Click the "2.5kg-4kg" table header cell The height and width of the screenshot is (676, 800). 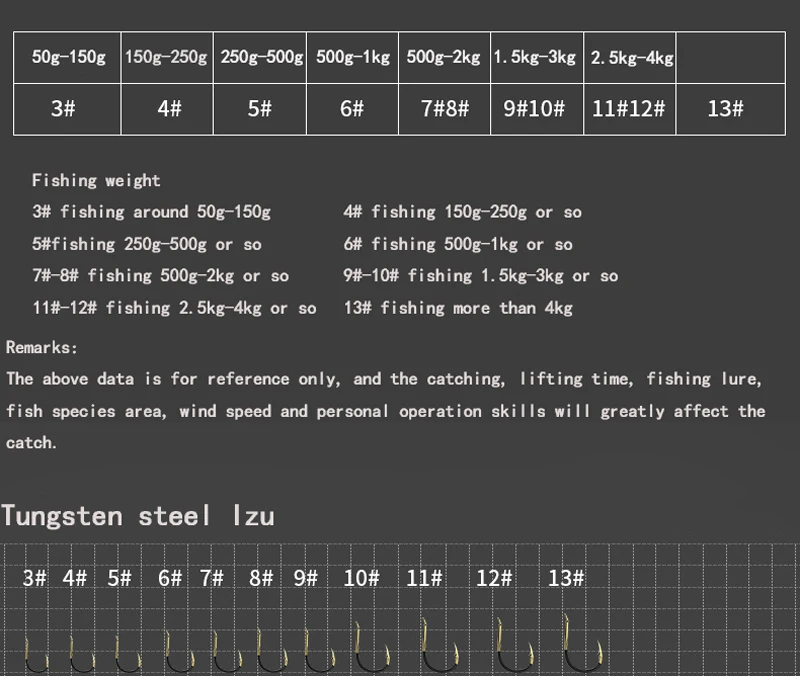pos(630,58)
